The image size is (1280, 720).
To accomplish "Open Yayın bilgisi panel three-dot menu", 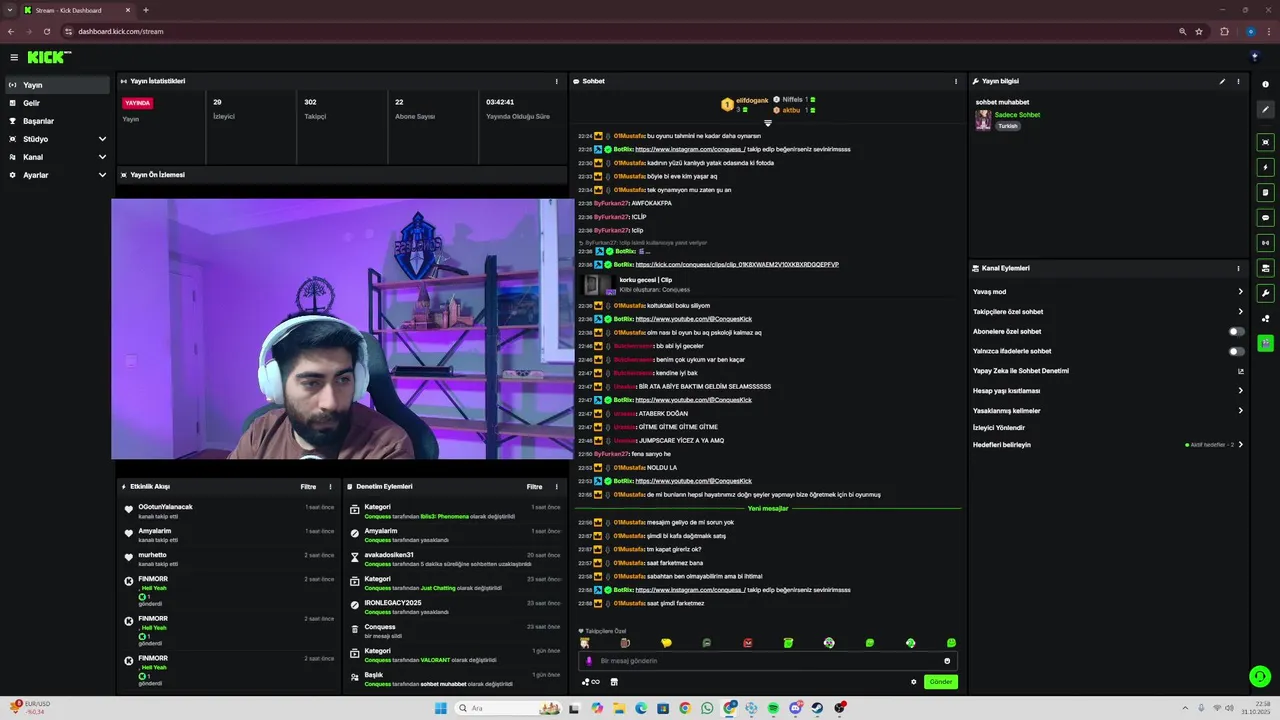I will point(1238,81).
